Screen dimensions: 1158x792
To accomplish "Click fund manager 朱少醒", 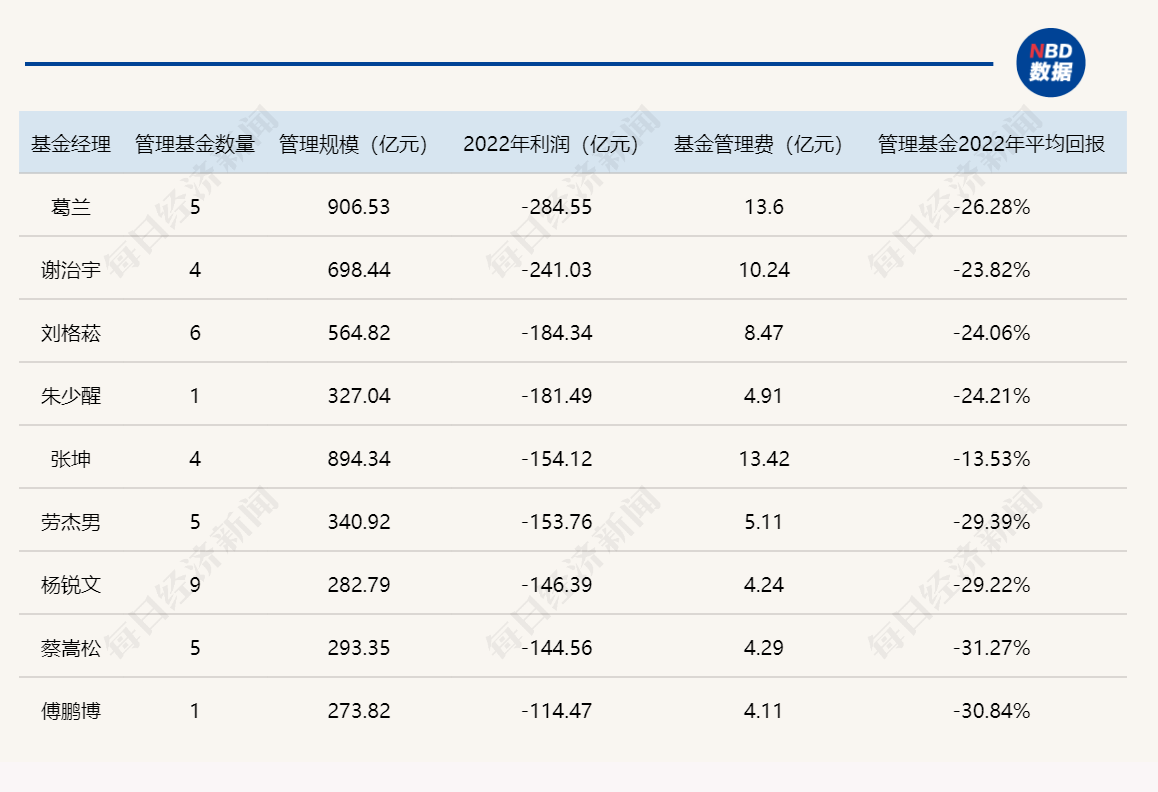I will (x=71, y=396).
